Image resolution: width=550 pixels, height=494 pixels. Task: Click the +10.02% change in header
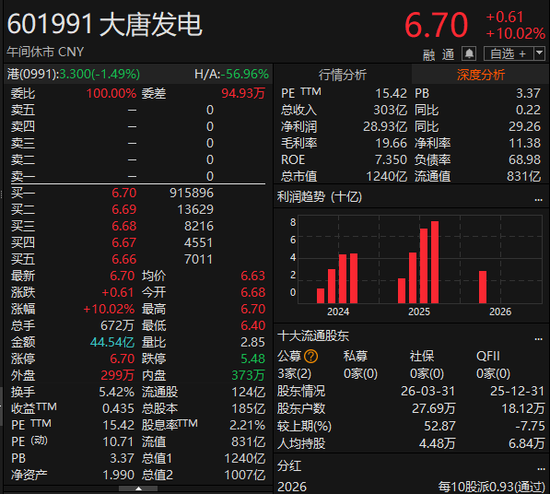tap(515, 34)
